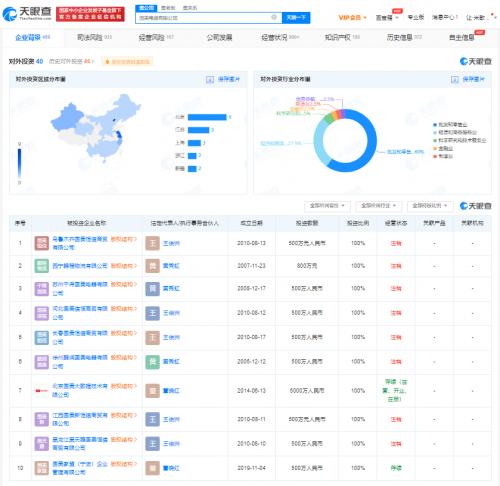Switch to the 公司发展 tab
Screen dimensions: 500x486
coord(219,37)
